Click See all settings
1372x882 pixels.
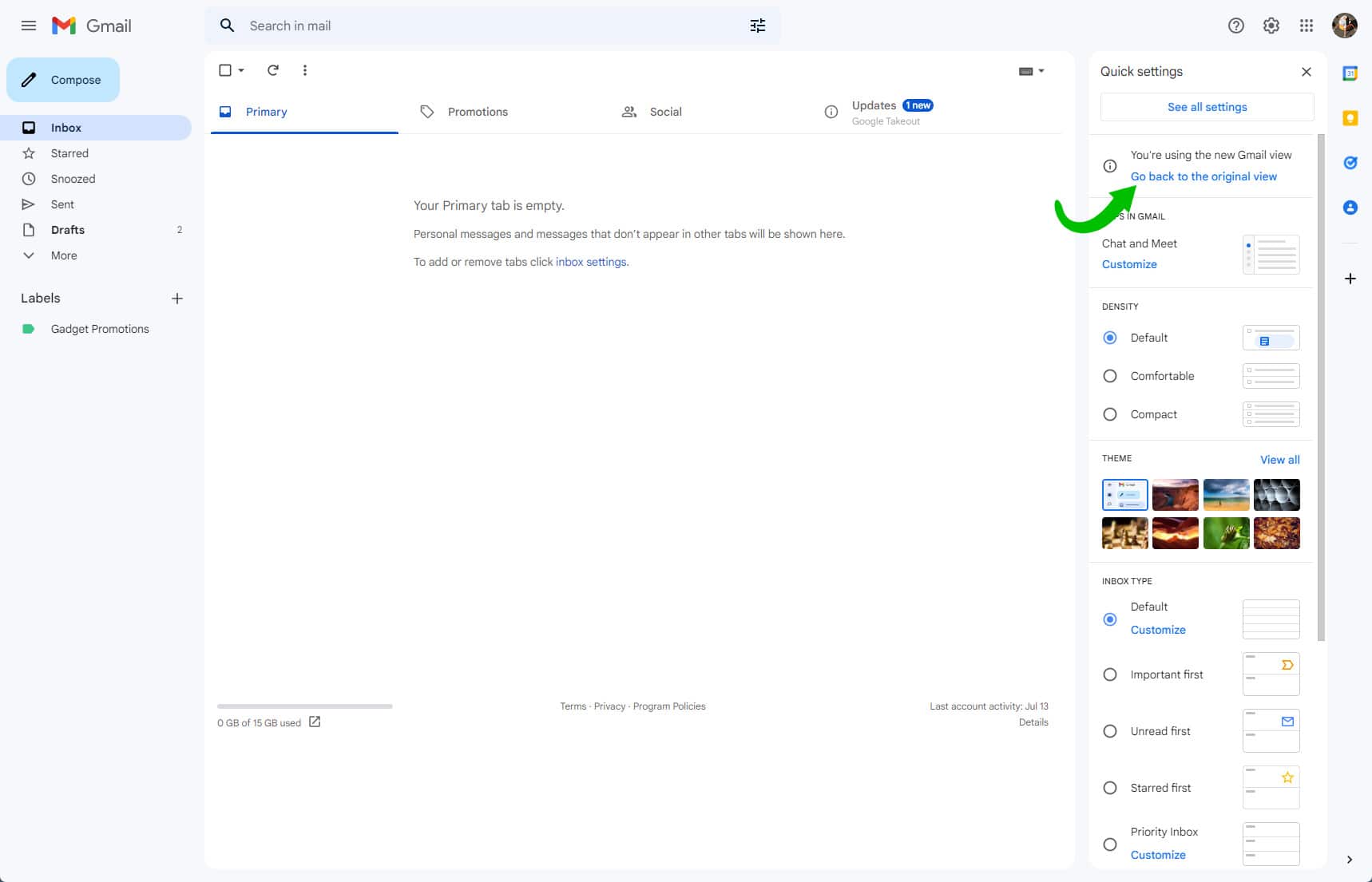pyautogui.click(x=1207, y=106)
